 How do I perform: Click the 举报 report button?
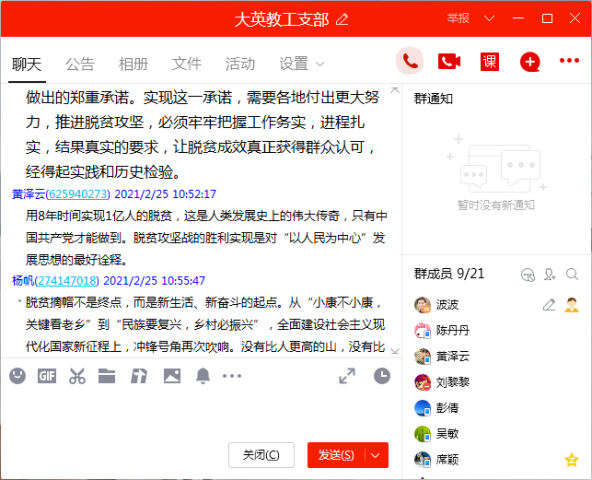click(458, 18)
